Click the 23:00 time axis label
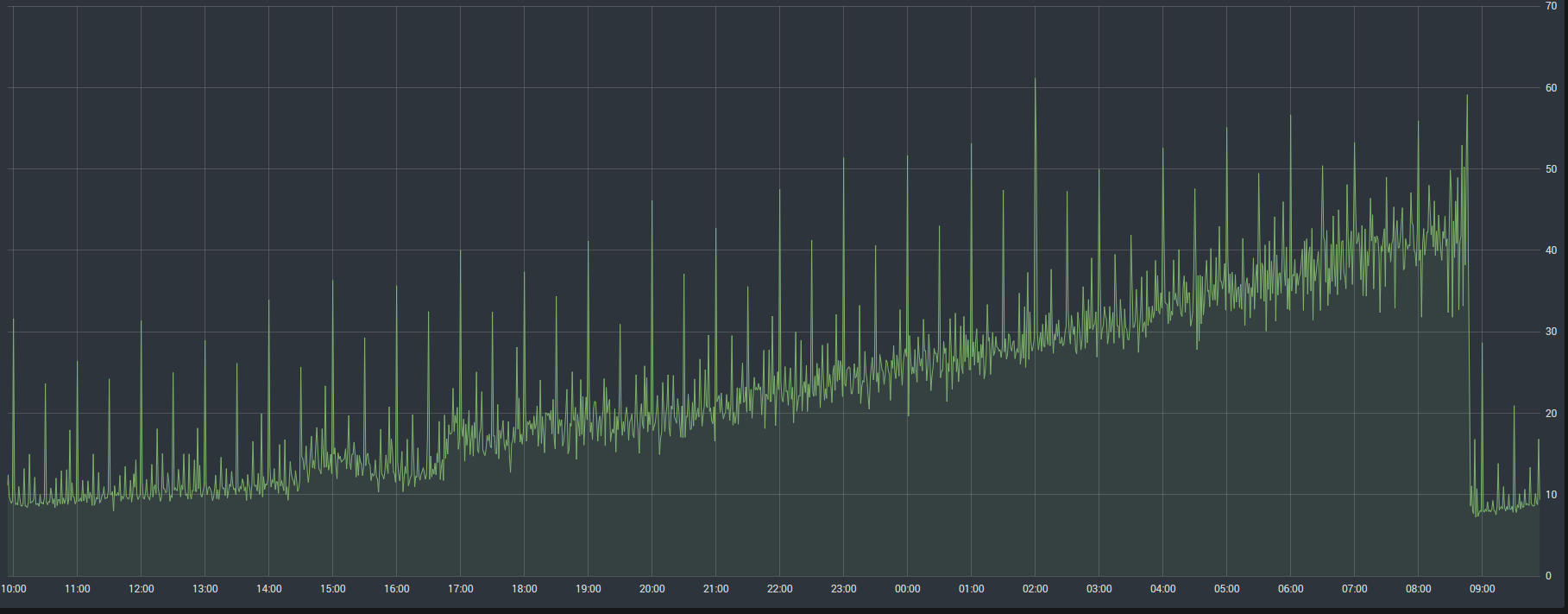The width and height of the screenshot is (1568, 614). click(x=844, y=589)
